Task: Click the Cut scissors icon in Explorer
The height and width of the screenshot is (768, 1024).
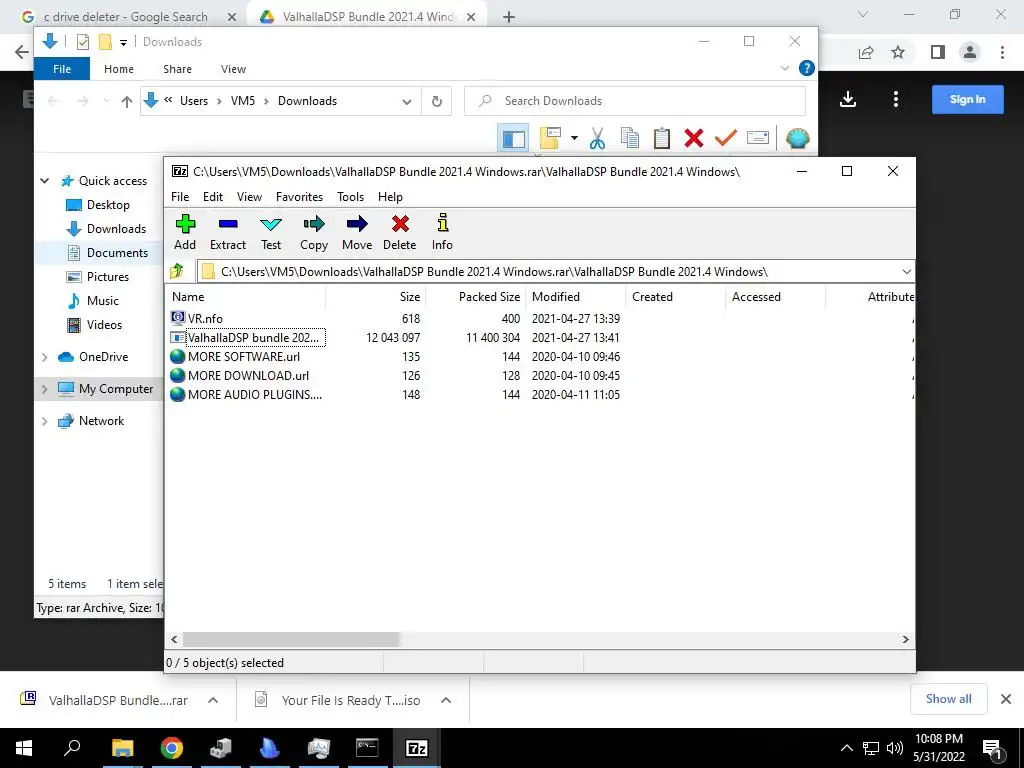Action: click(597, 138)
